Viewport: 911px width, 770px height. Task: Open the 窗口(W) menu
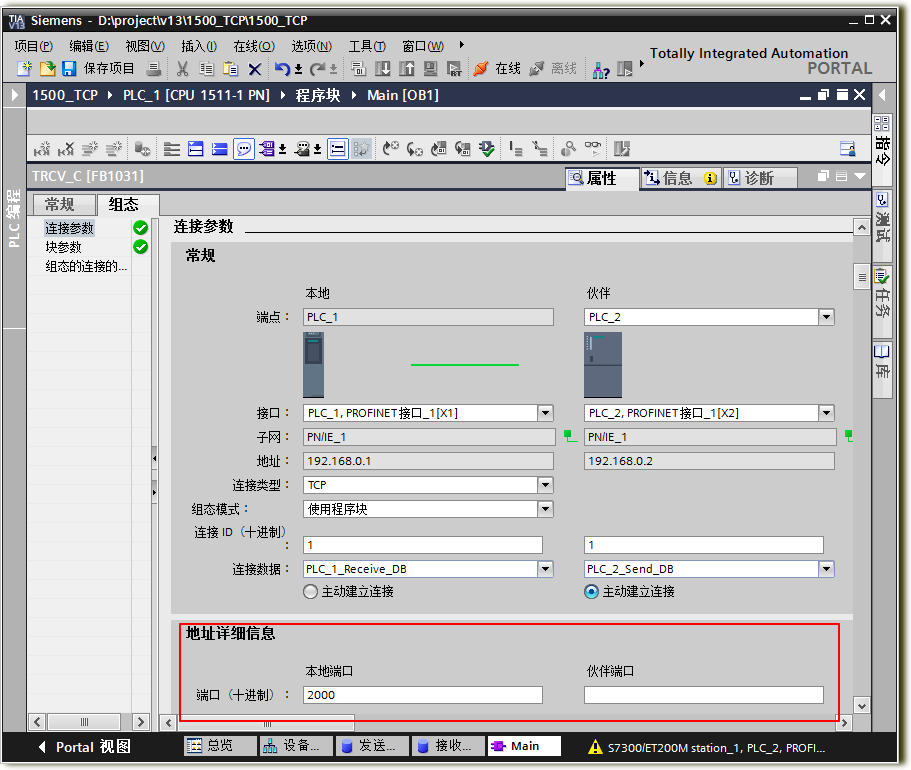[424, 45]
